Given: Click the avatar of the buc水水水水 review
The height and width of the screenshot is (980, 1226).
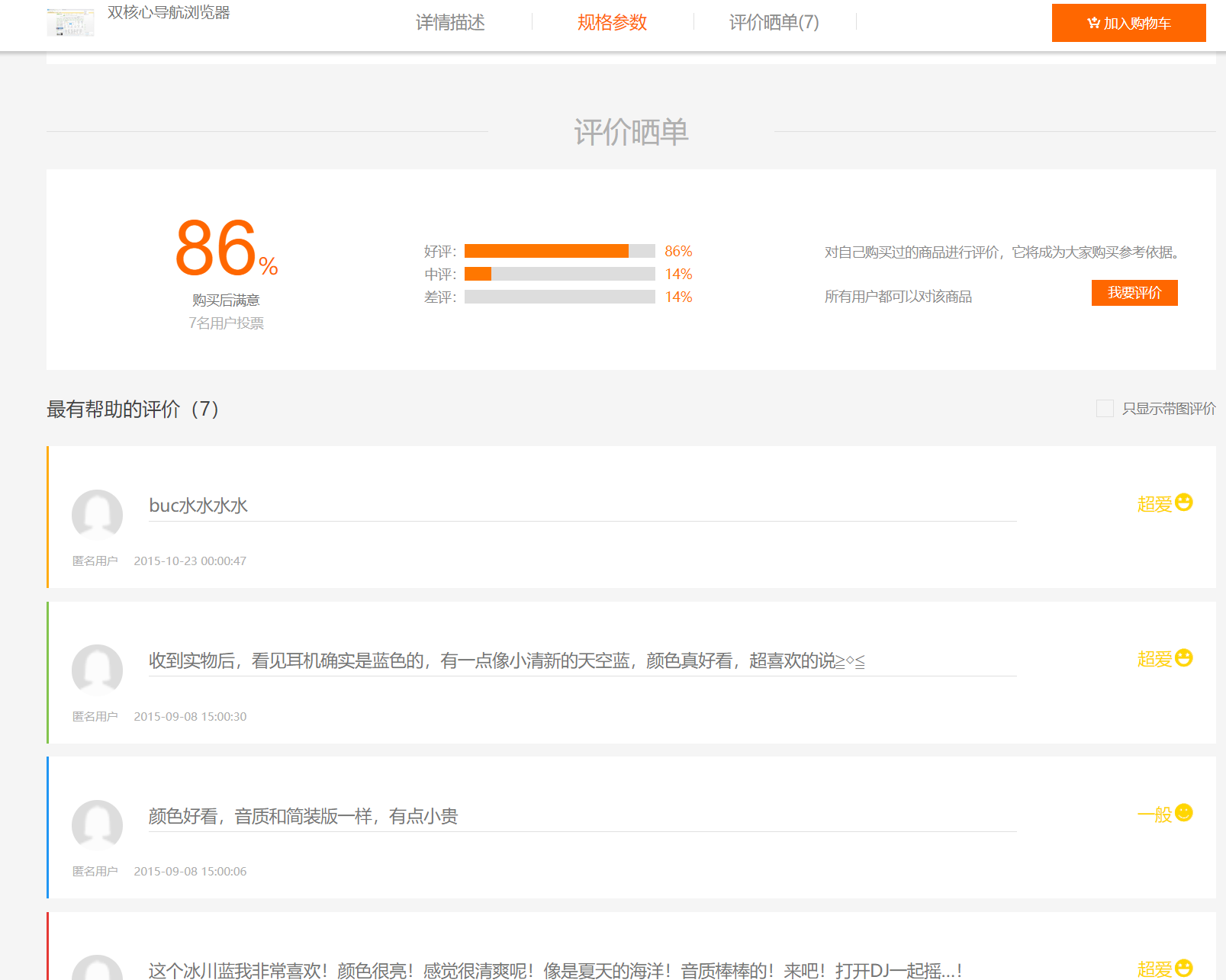Looking at the screenshot, I should tap(97, 515).
